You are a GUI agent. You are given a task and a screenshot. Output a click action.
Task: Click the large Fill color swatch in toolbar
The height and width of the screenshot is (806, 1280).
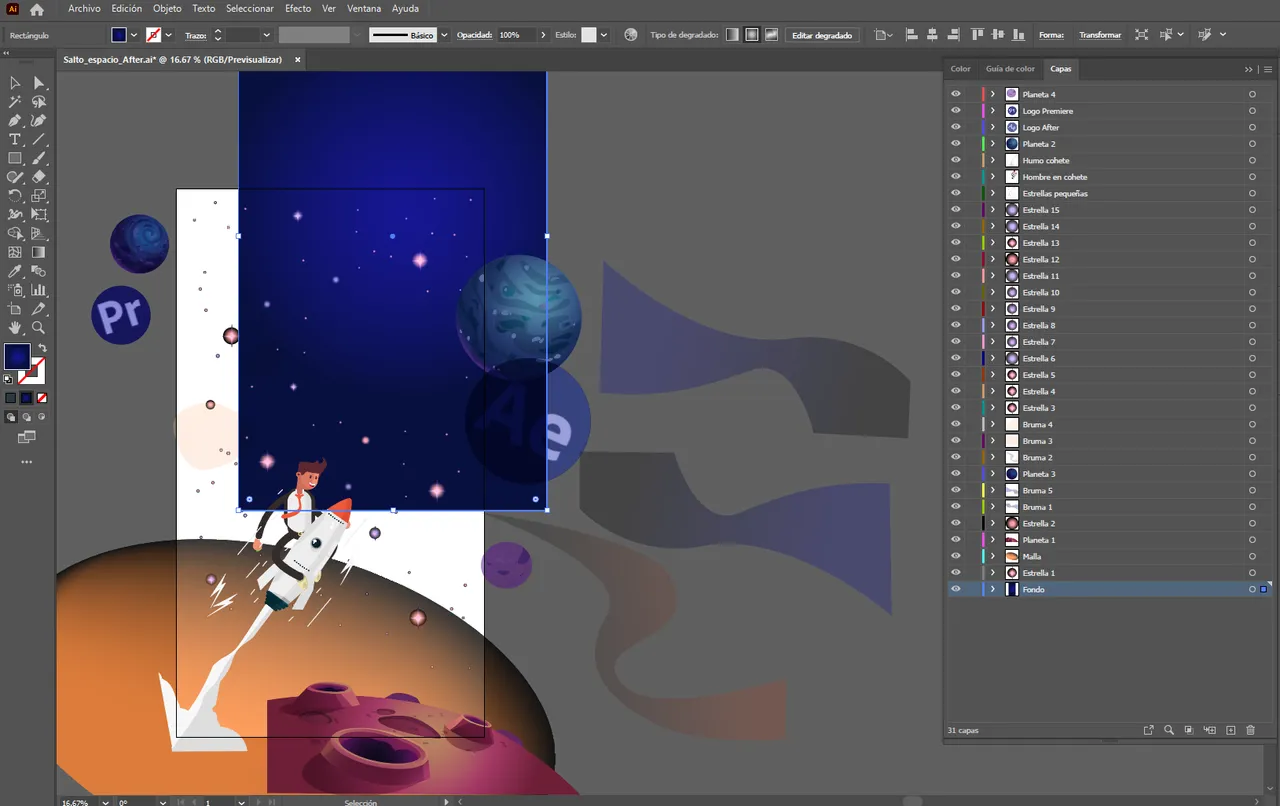click(x=17, y=356)
